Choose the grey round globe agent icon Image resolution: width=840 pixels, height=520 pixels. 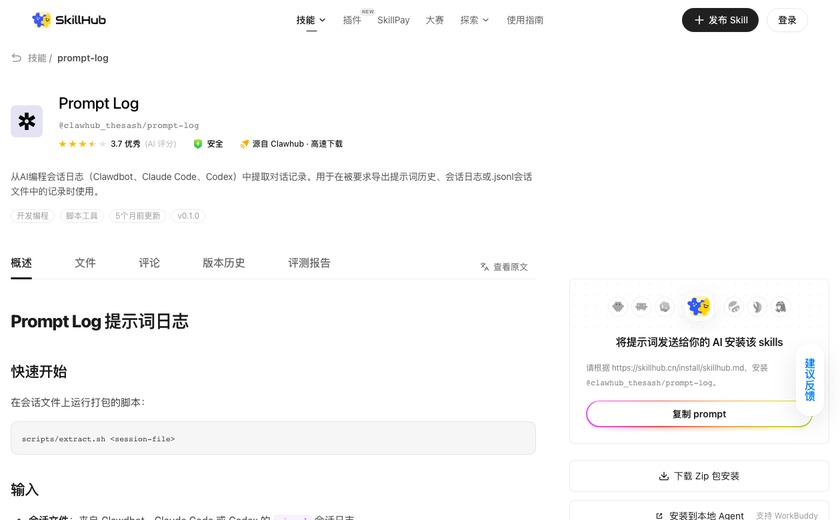665,307
